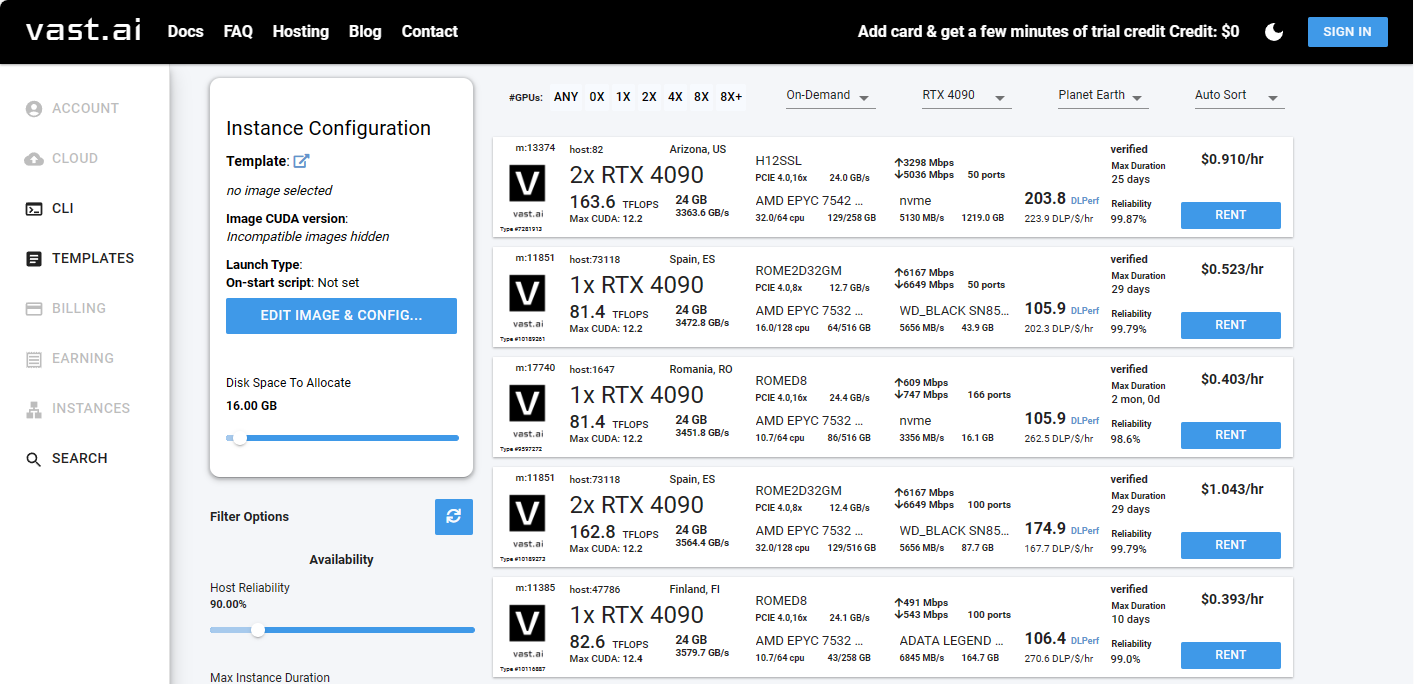Toggle dark mode moon icon
Image resolution: width=1414 pixels, height=684 pixels.
(x=1274, y=32)
